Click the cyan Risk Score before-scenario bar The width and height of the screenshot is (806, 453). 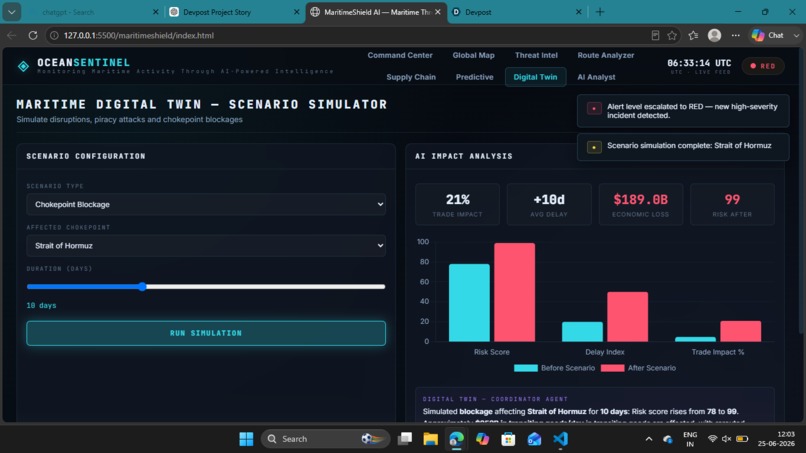point(469,303)
